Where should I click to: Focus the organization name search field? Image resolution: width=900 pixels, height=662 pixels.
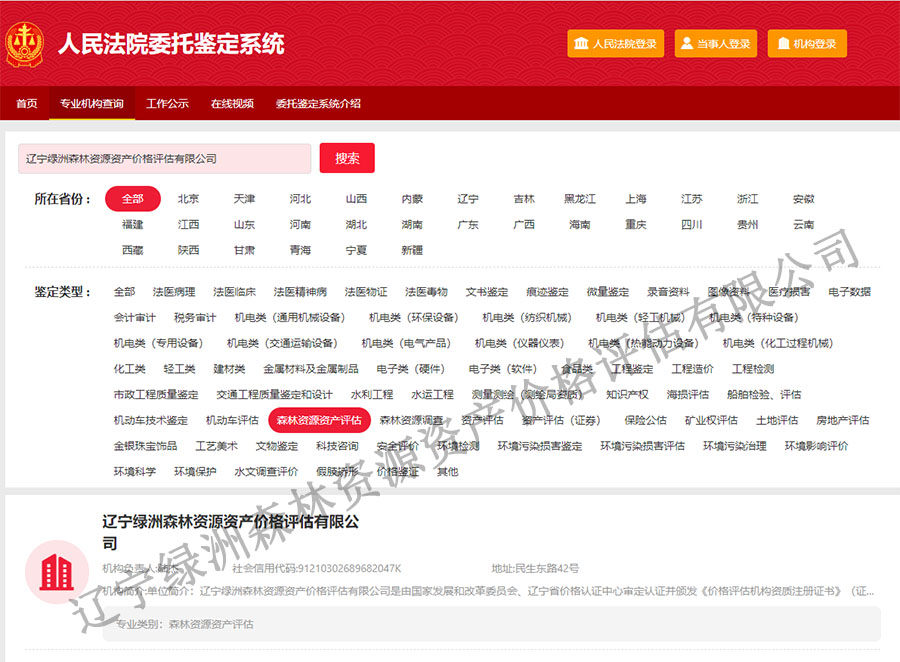point(165,158)
